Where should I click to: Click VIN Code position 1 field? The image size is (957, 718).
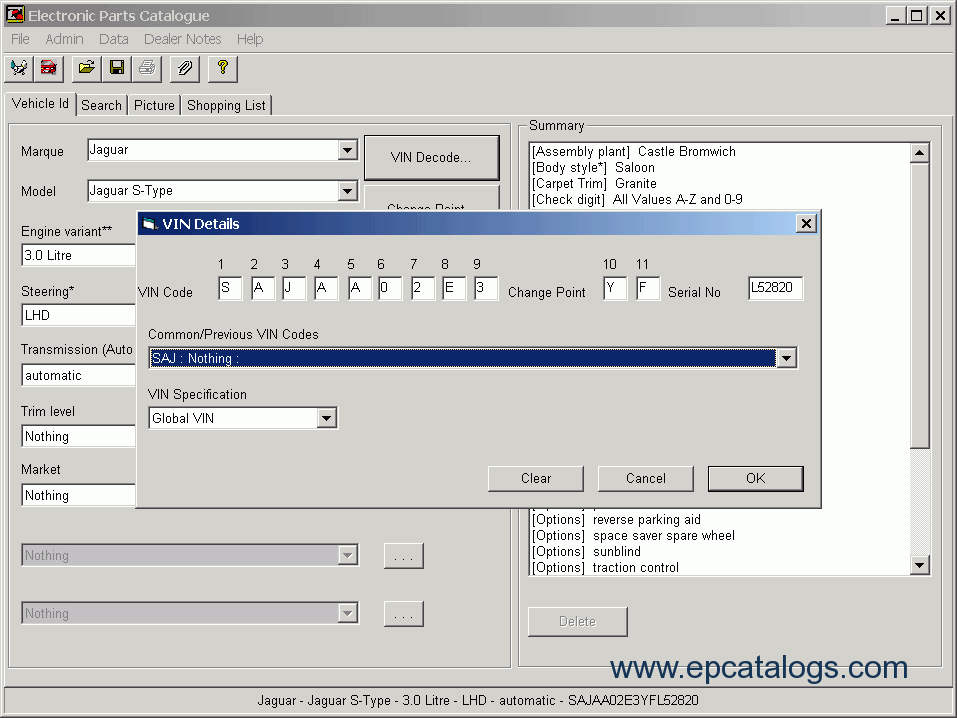click(230, 288)
